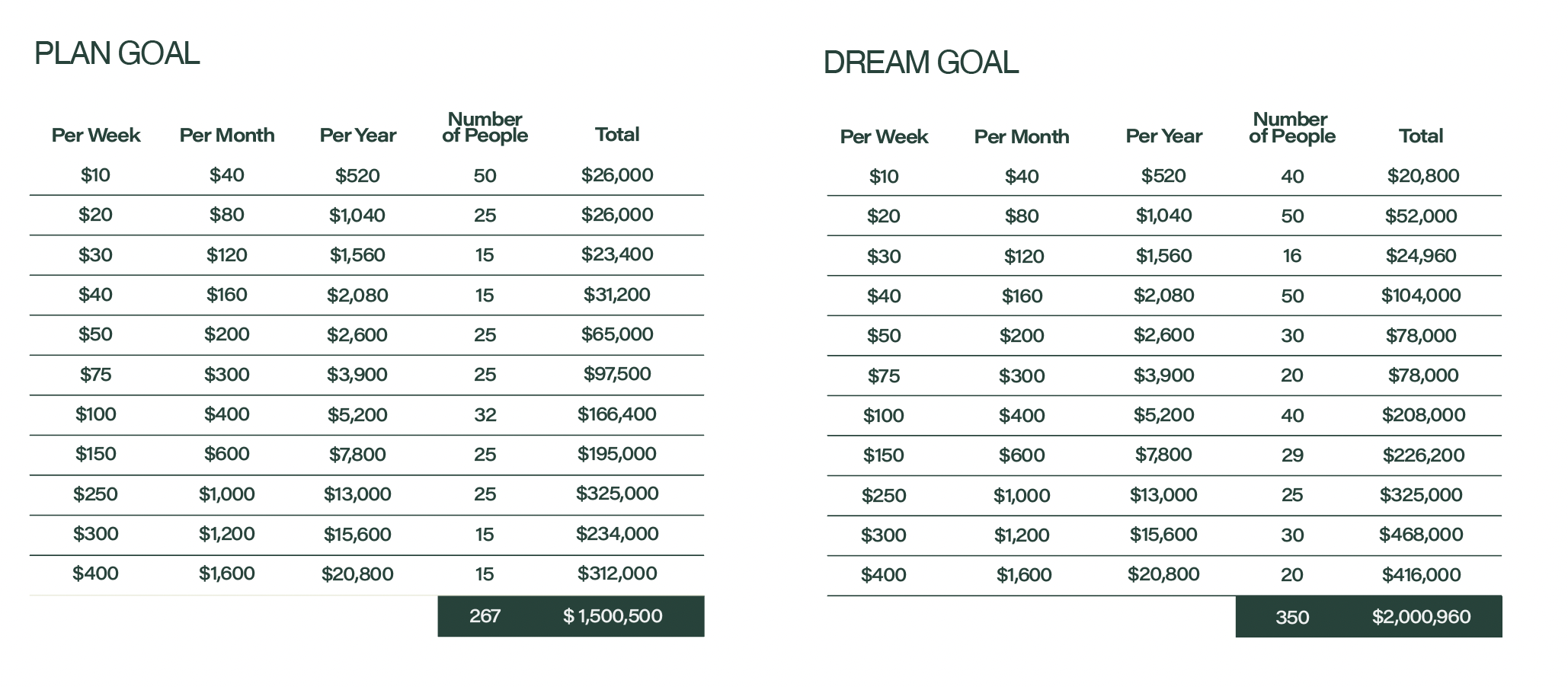Click the $468,000 total cell
The width and height of the screenshot is (1568, 687).
click(1421, 535)
